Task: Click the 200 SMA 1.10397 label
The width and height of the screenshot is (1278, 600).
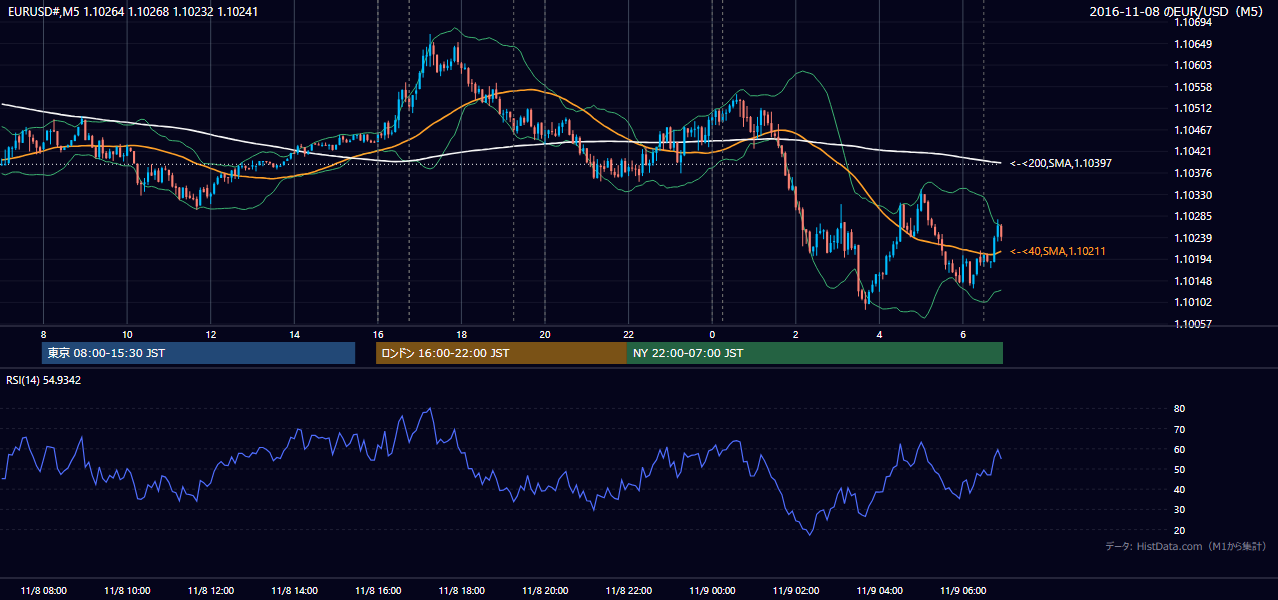Action: 1061,163
